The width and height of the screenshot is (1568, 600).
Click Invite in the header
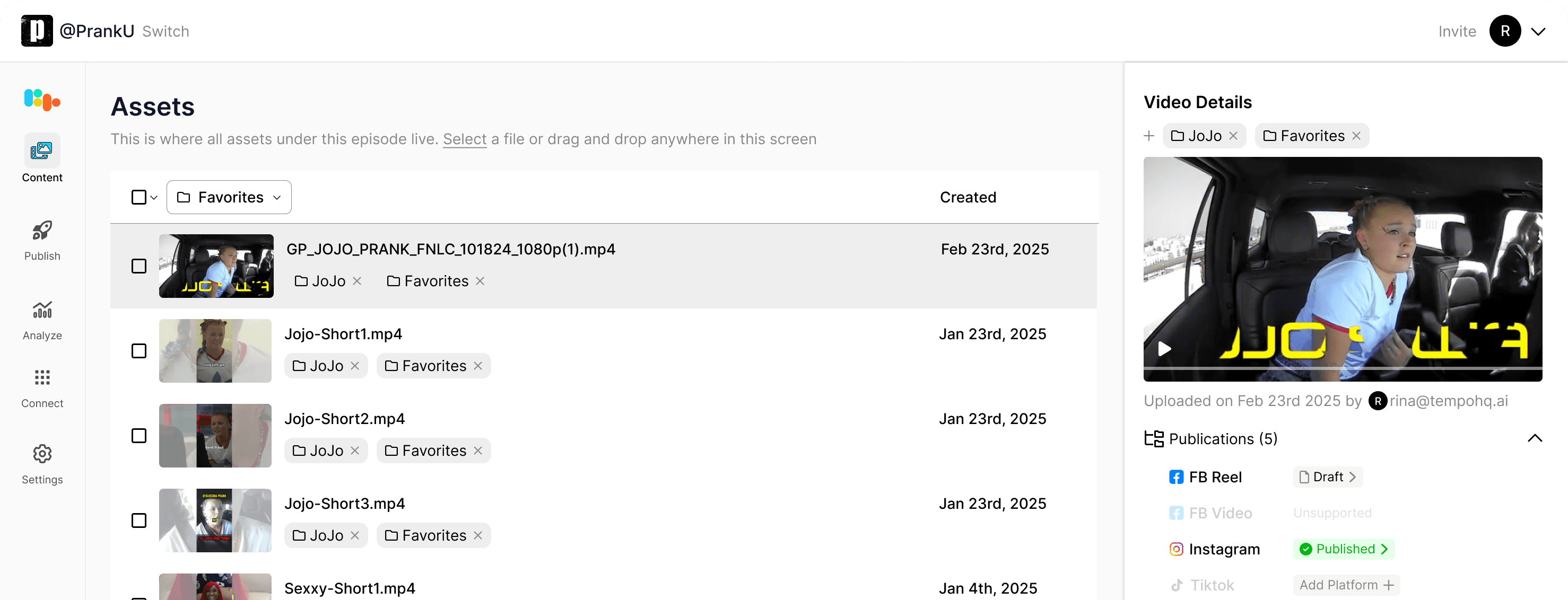tap(1457, 32)
